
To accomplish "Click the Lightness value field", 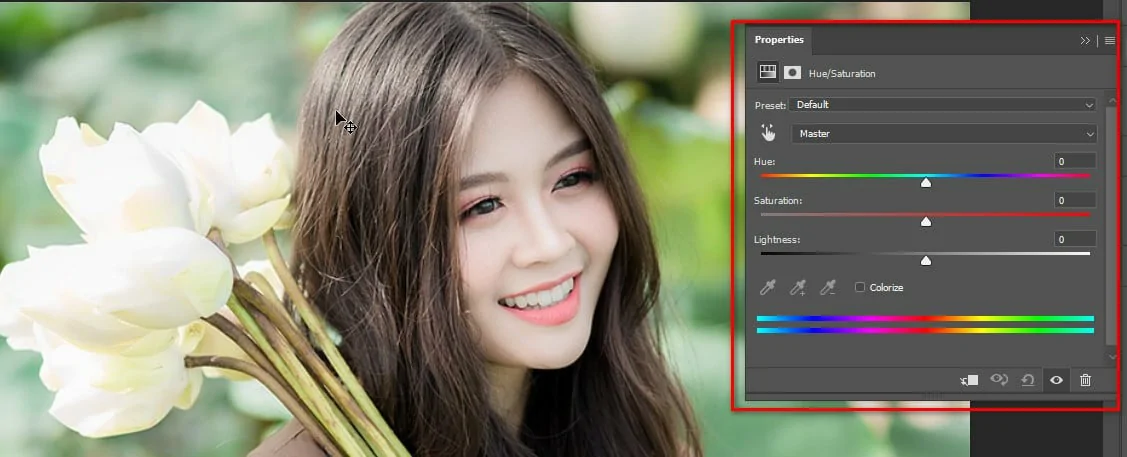I will 1076,239.
